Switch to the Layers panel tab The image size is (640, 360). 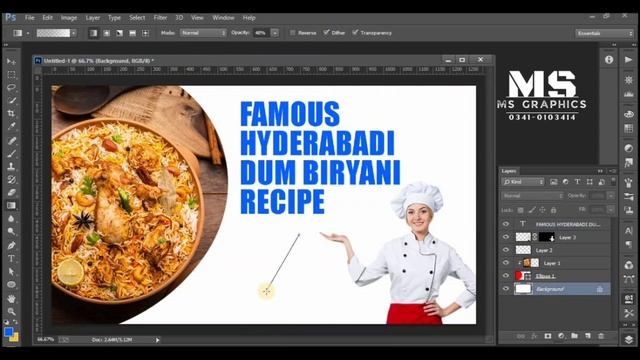(x=509, y=171)
